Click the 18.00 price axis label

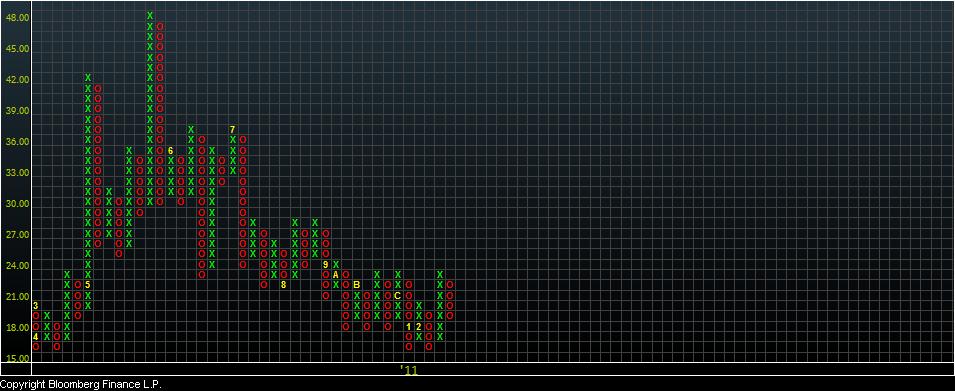coord(16,328)
